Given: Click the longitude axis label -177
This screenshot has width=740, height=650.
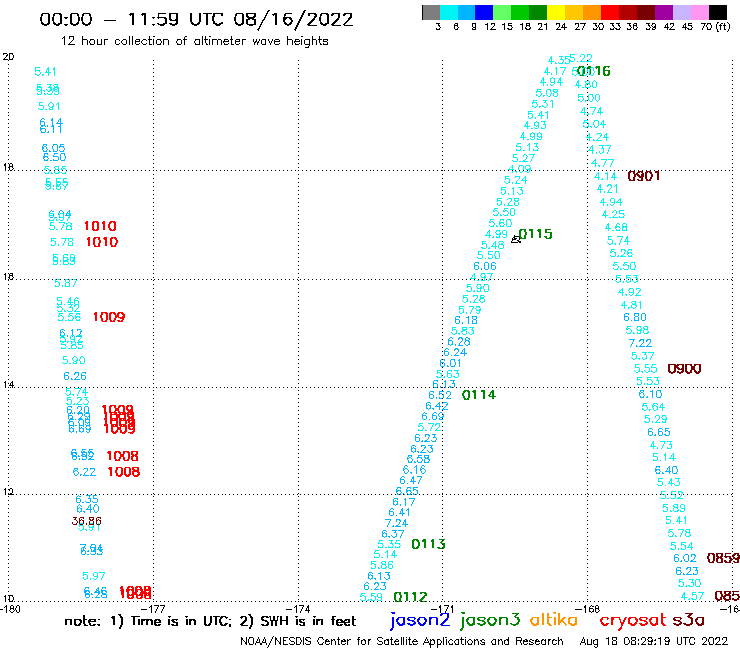Looking at the screenshot, I should pos(153,609).
